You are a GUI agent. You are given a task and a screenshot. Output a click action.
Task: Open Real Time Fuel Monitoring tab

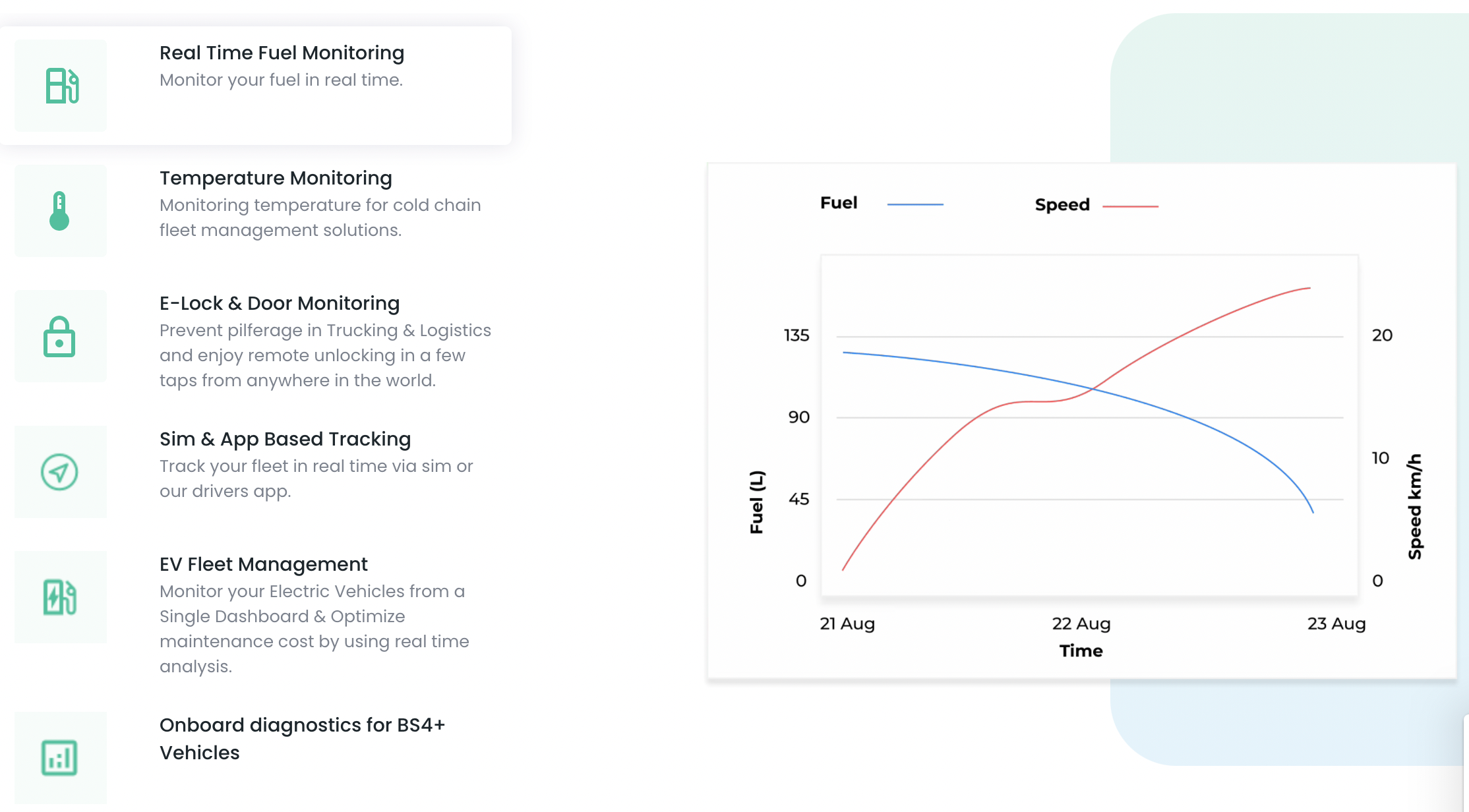click(x=282, y=53)
